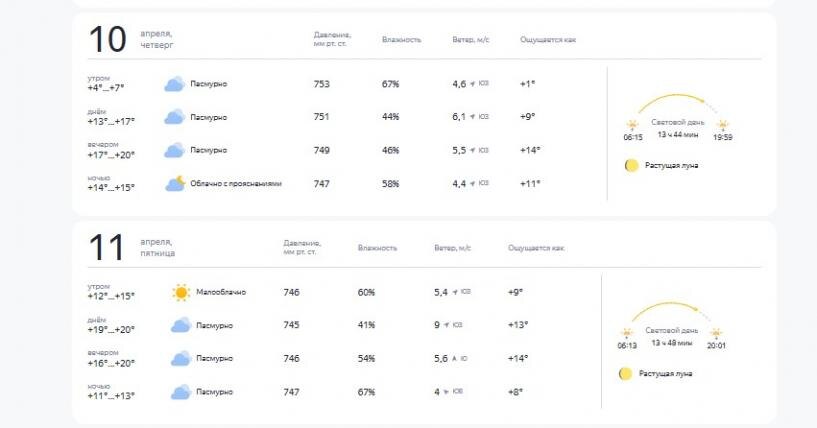817x428 pixels.
Task: Click the cloud icon for April 11 evening
Action: pyautogui.click(x=180, y=358)
